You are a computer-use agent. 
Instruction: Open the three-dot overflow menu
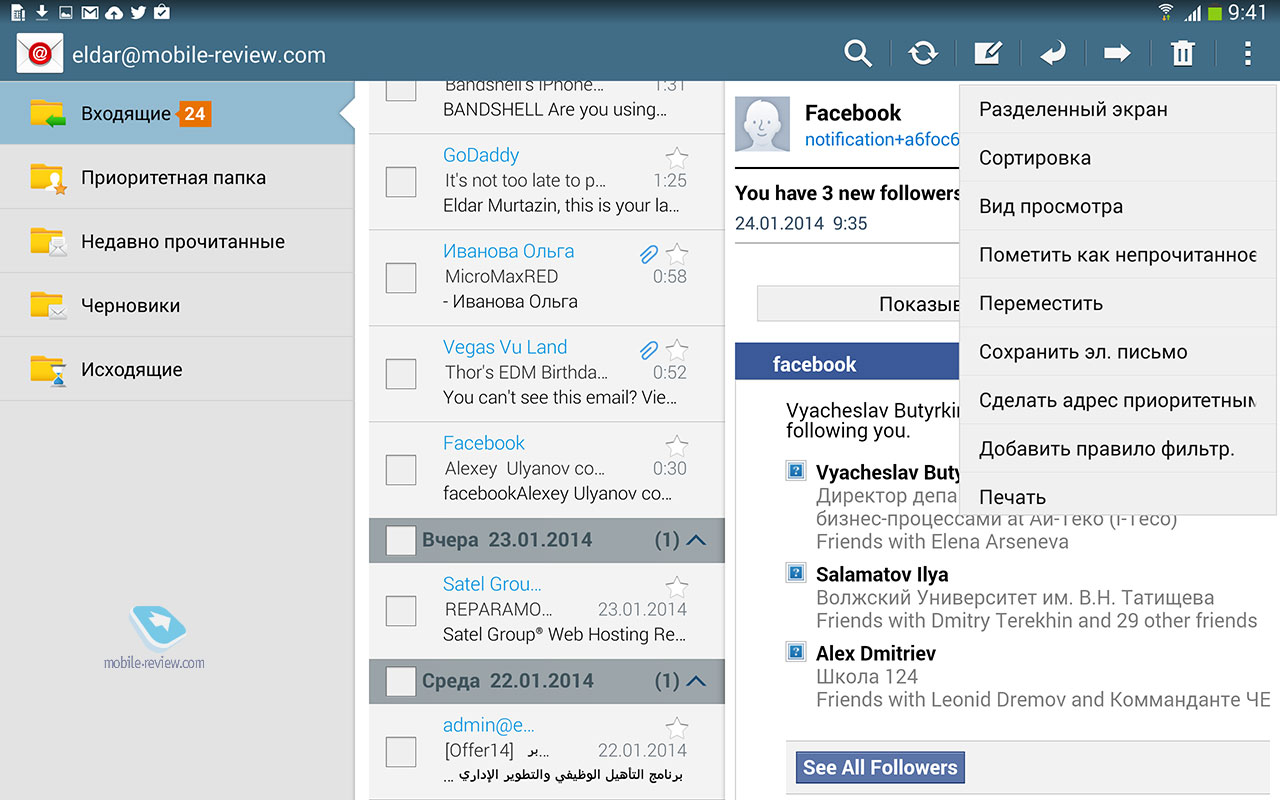1247,53
